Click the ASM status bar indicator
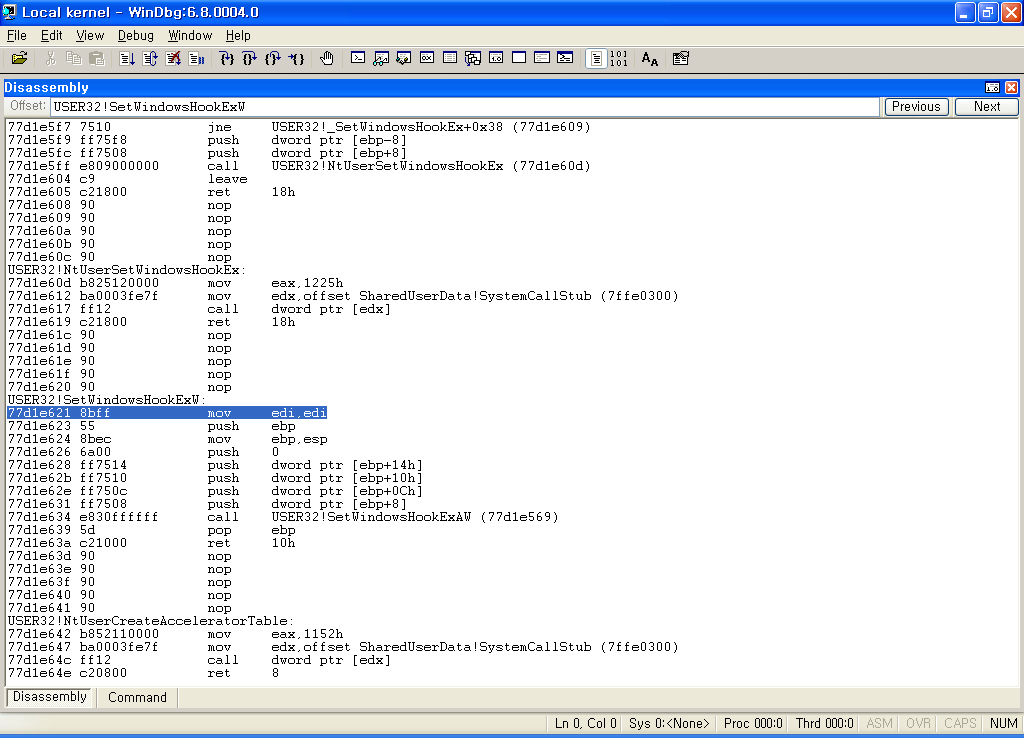Viewport: 1024px width, 738px height. [879, 723]
